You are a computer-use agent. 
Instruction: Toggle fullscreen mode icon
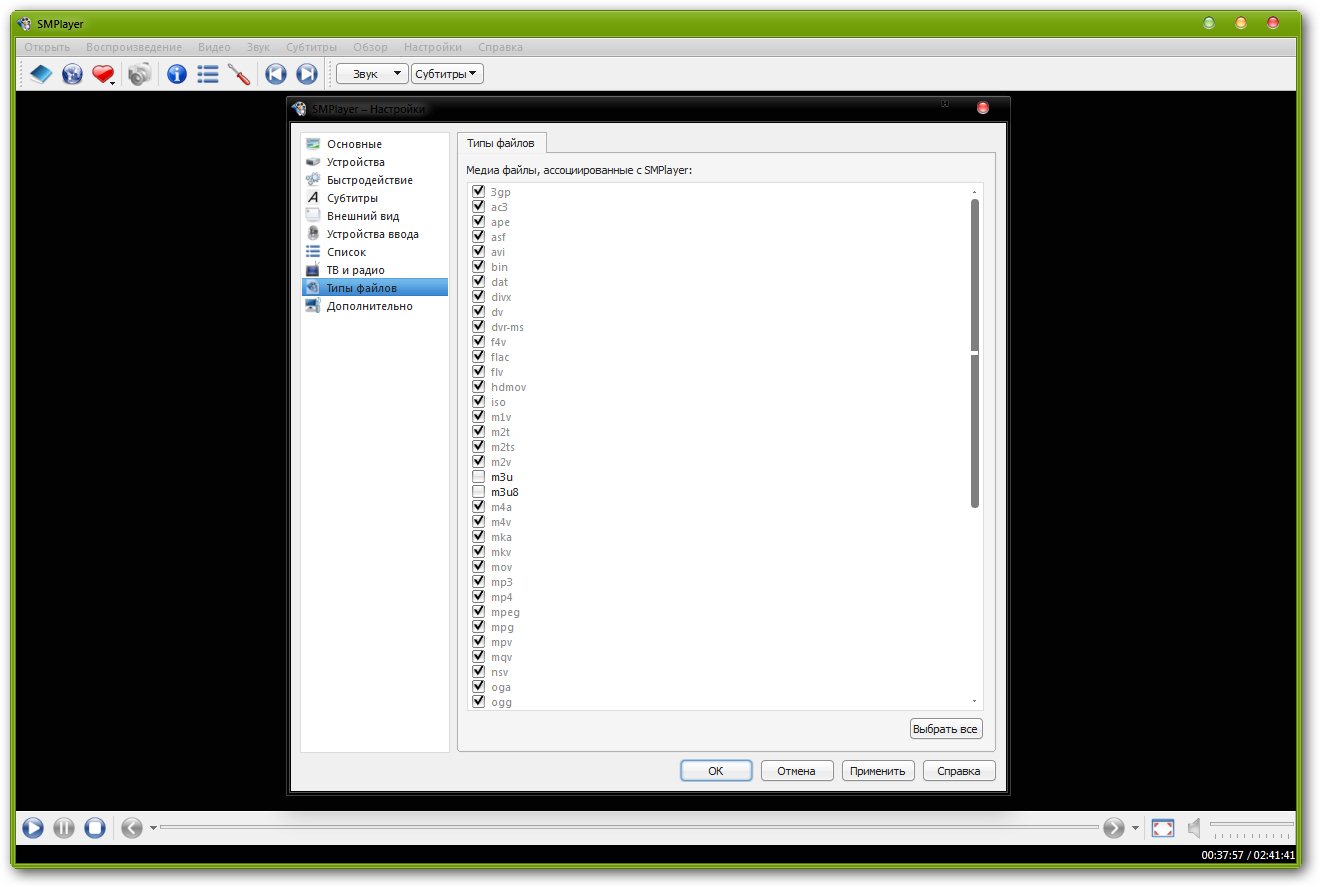pos(1163,828)
